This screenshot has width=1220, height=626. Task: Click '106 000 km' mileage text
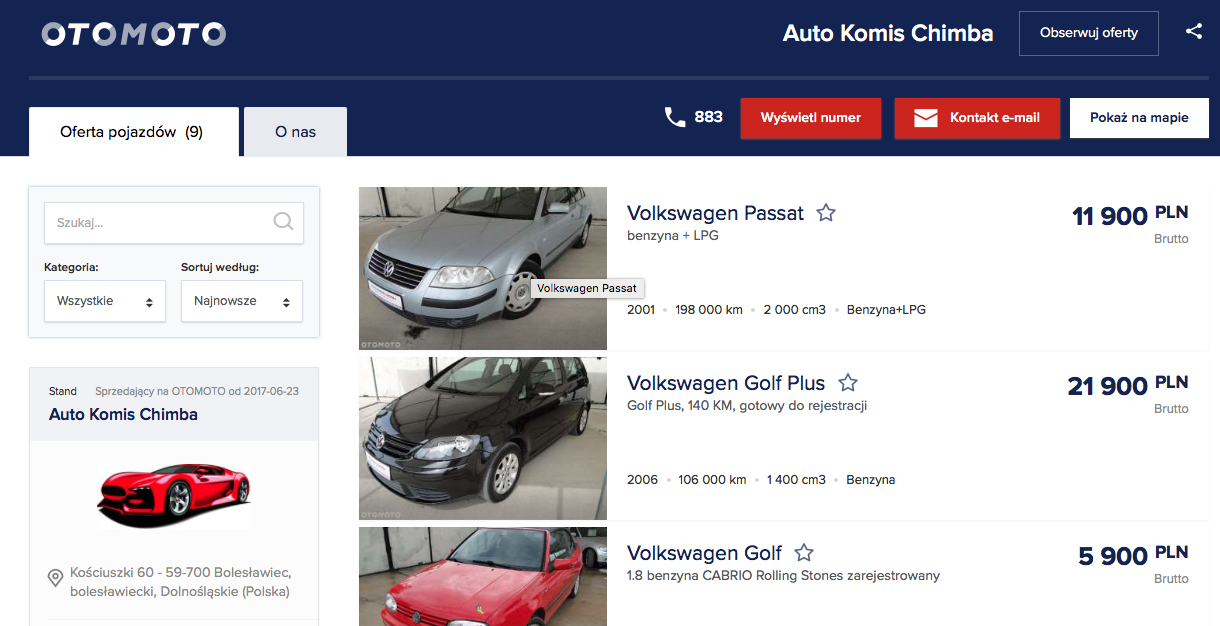[x=712, y=480]
